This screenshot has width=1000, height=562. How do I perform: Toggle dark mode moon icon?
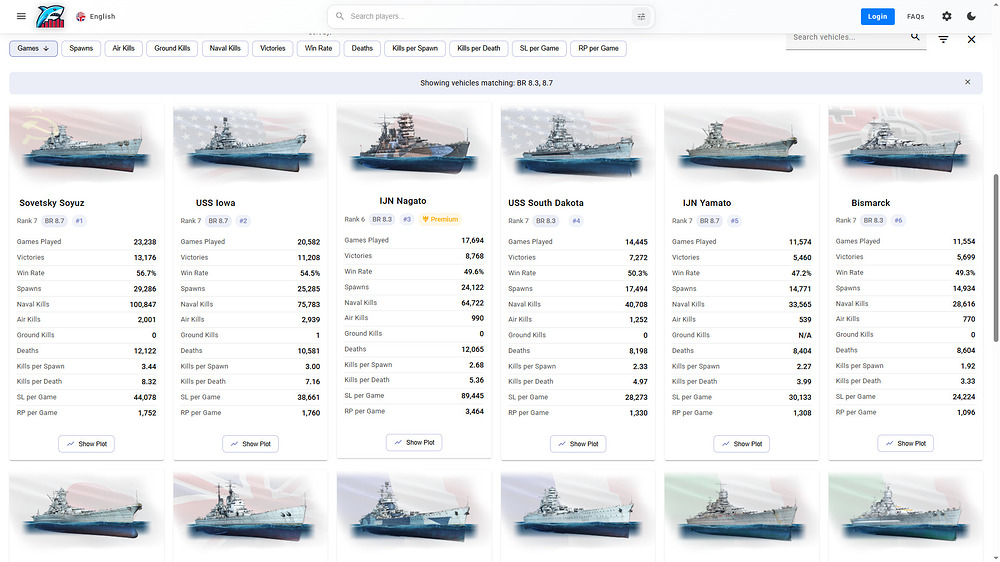click(x=971, y=17)
